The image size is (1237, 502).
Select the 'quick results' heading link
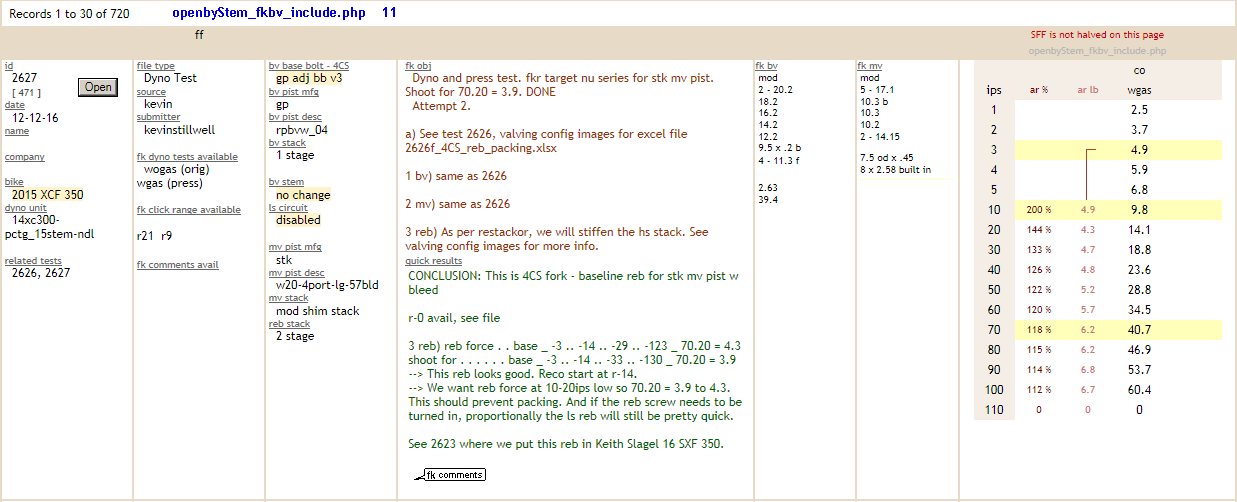pyautogui.click(x=433, y=260)
